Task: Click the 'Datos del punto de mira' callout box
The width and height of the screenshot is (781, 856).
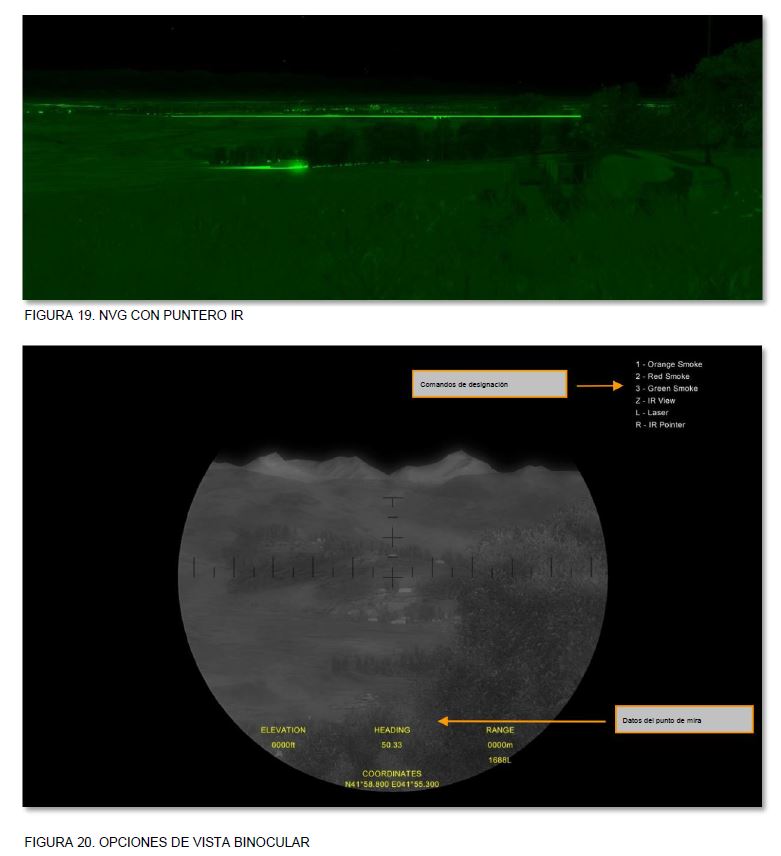Action: [684, 719]
